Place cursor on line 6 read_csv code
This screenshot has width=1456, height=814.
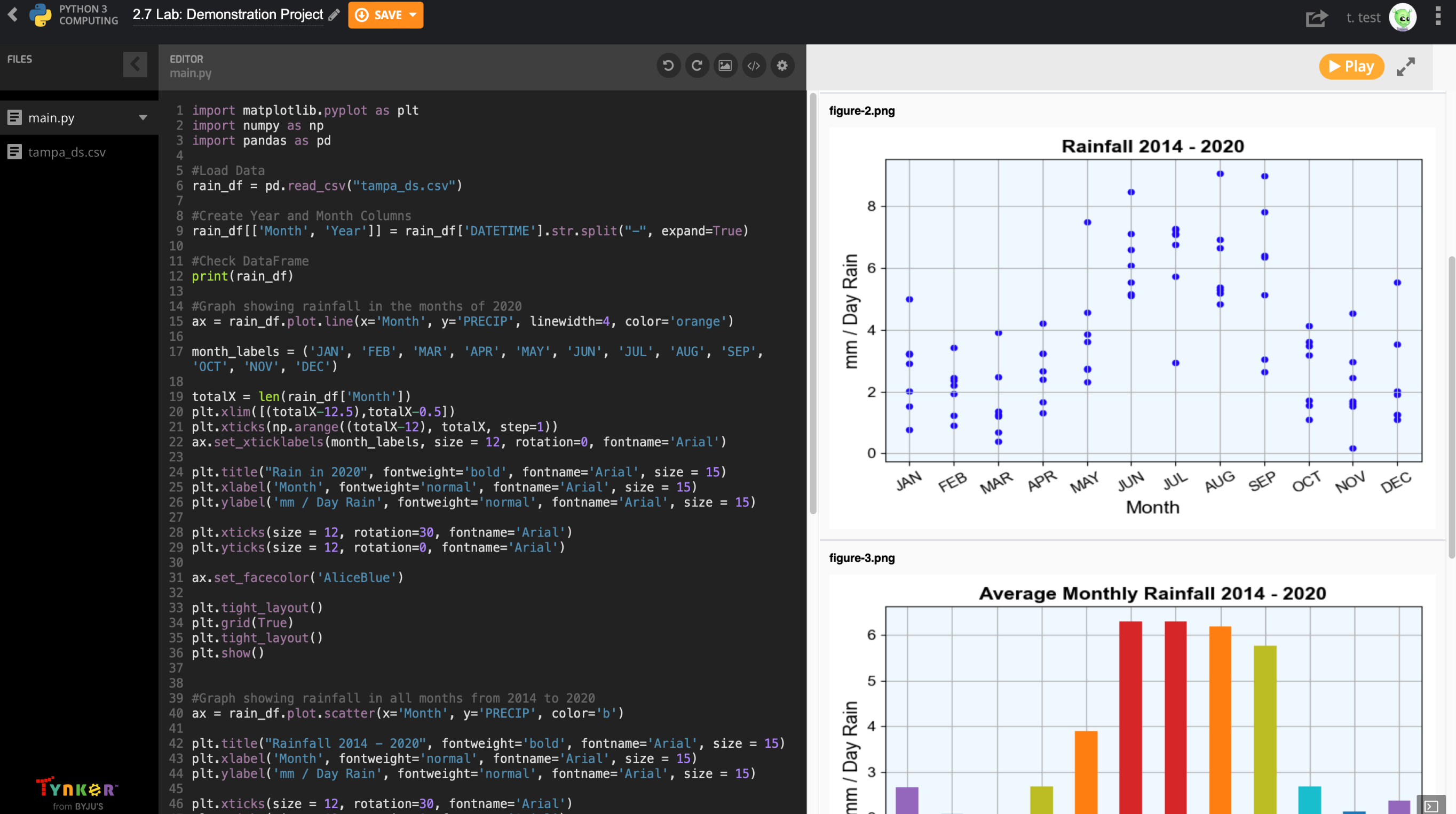click(327, 186)
